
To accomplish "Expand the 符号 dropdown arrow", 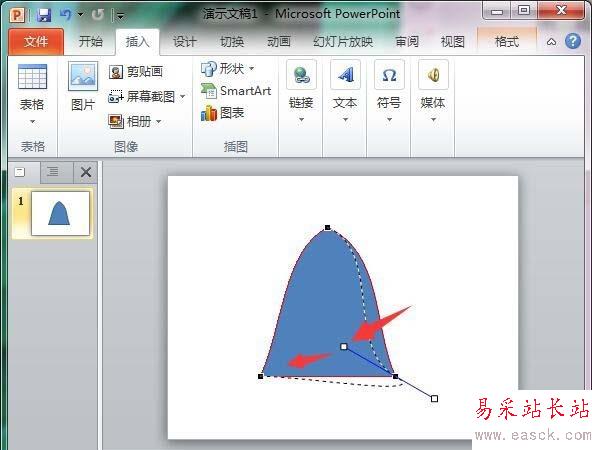I will point(389,120).
